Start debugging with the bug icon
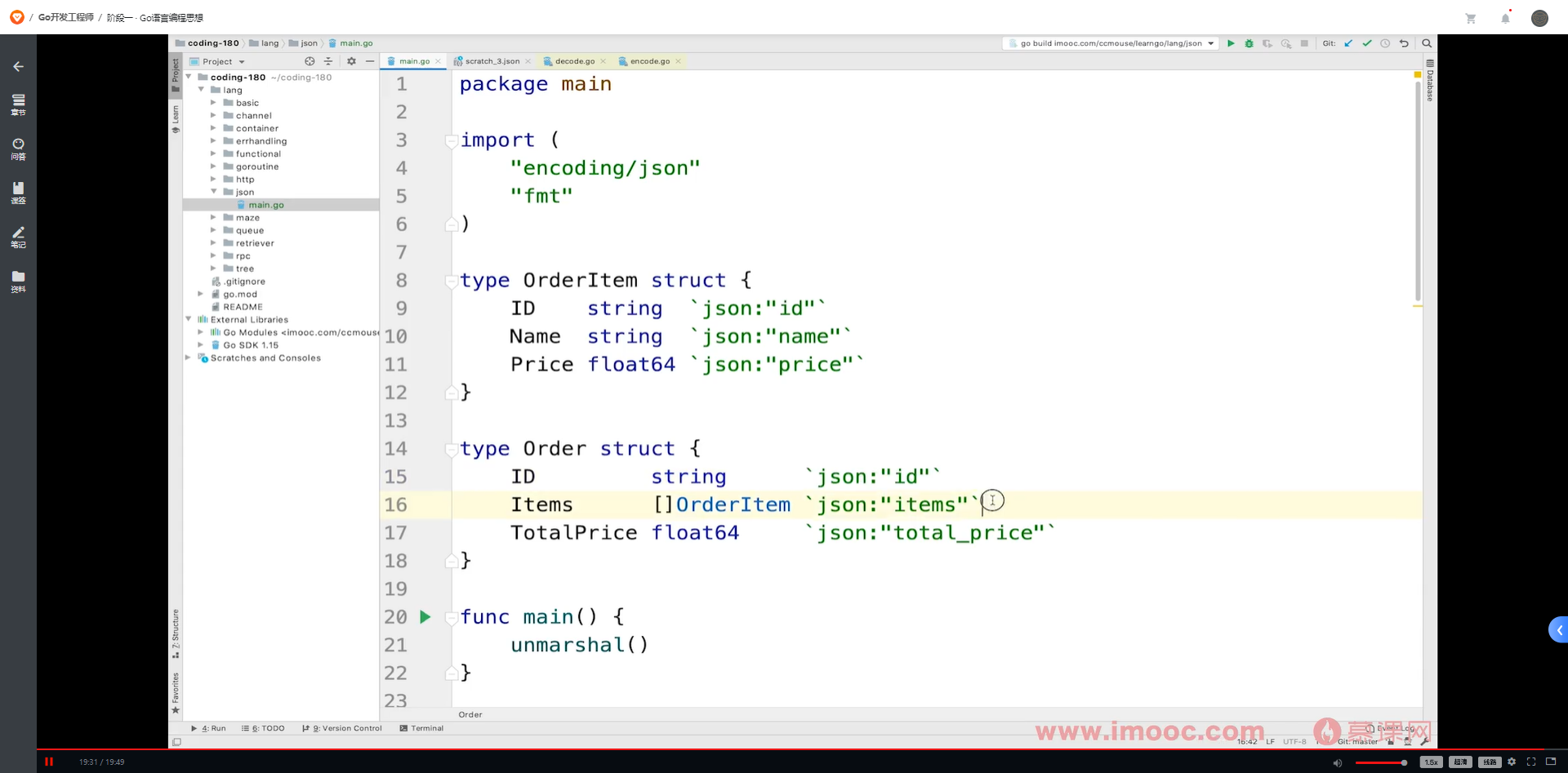1568x773 pixels. tap(1249, 43)
